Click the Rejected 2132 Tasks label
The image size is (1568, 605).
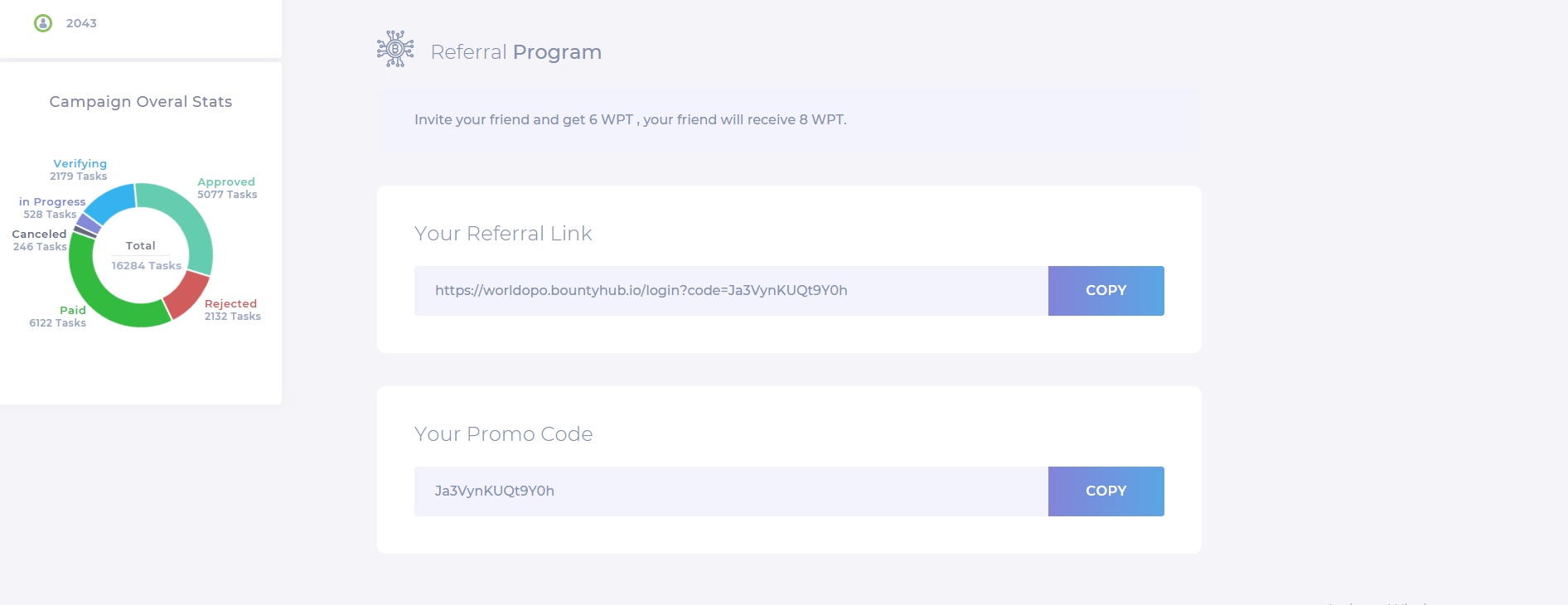click(232, 310)
